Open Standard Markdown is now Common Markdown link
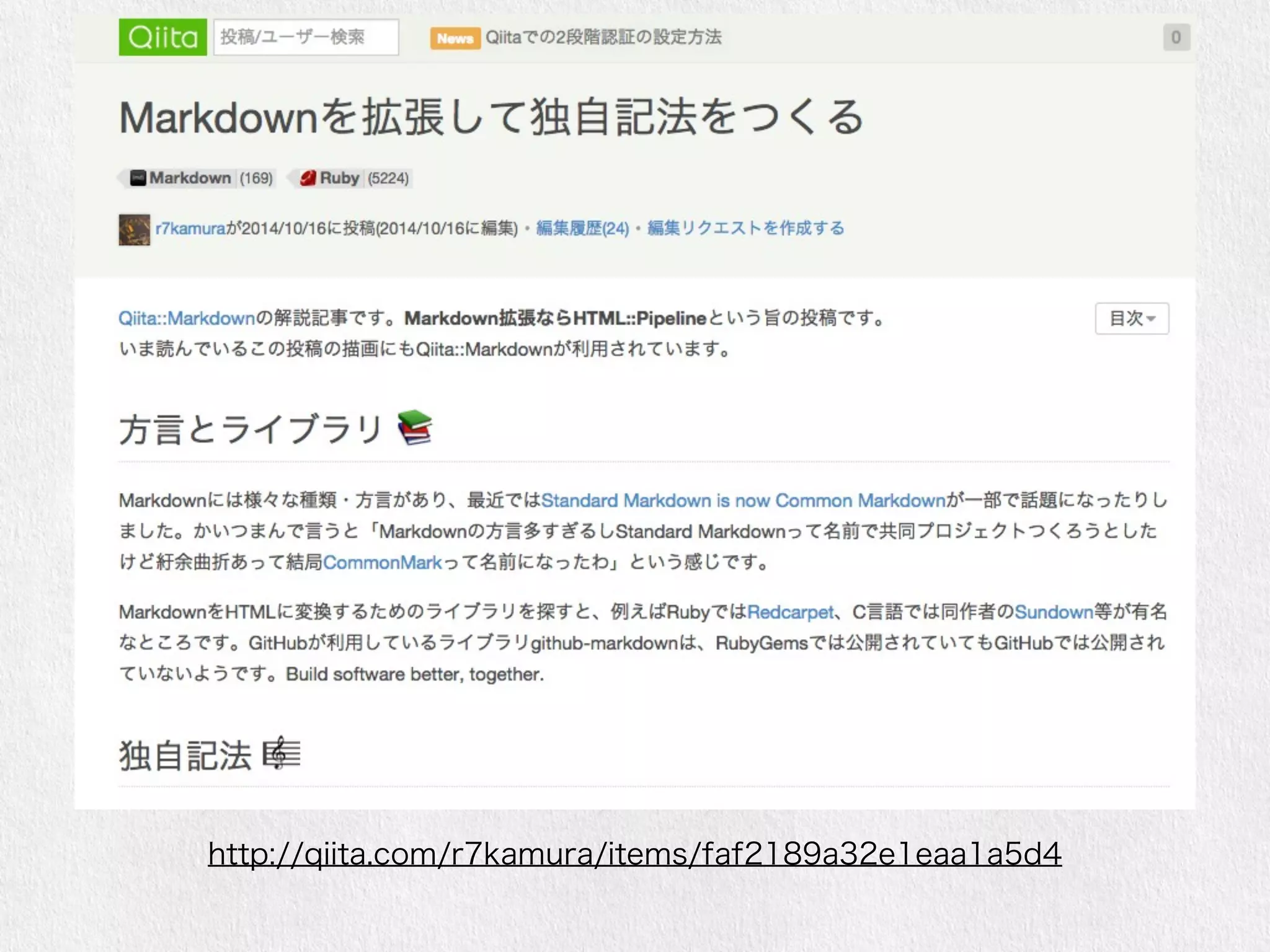Image resolution: width=1270 pixels, height=952 pixels. point(744,500)
